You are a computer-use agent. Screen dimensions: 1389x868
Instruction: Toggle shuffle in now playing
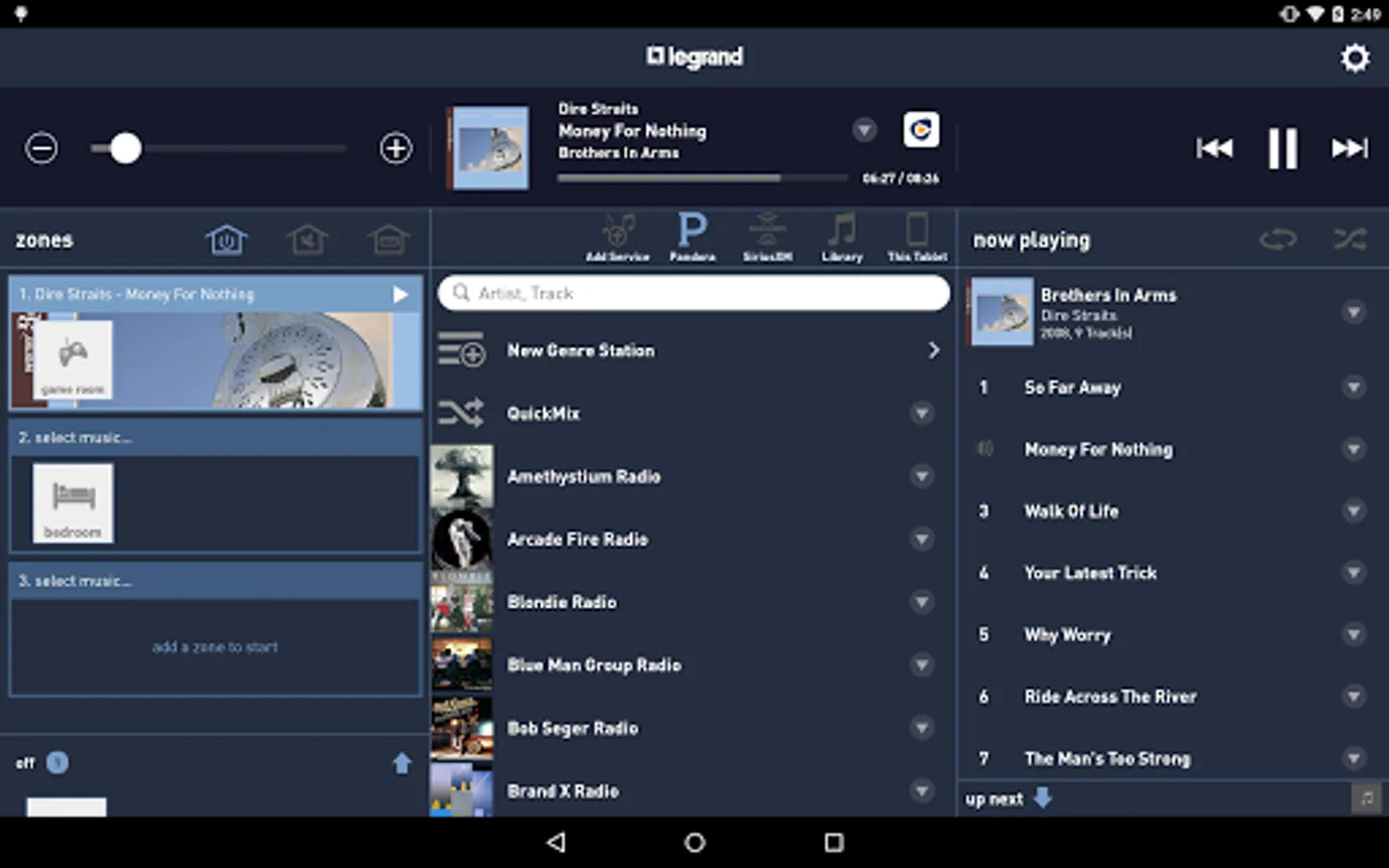[x=1349, y=239]
